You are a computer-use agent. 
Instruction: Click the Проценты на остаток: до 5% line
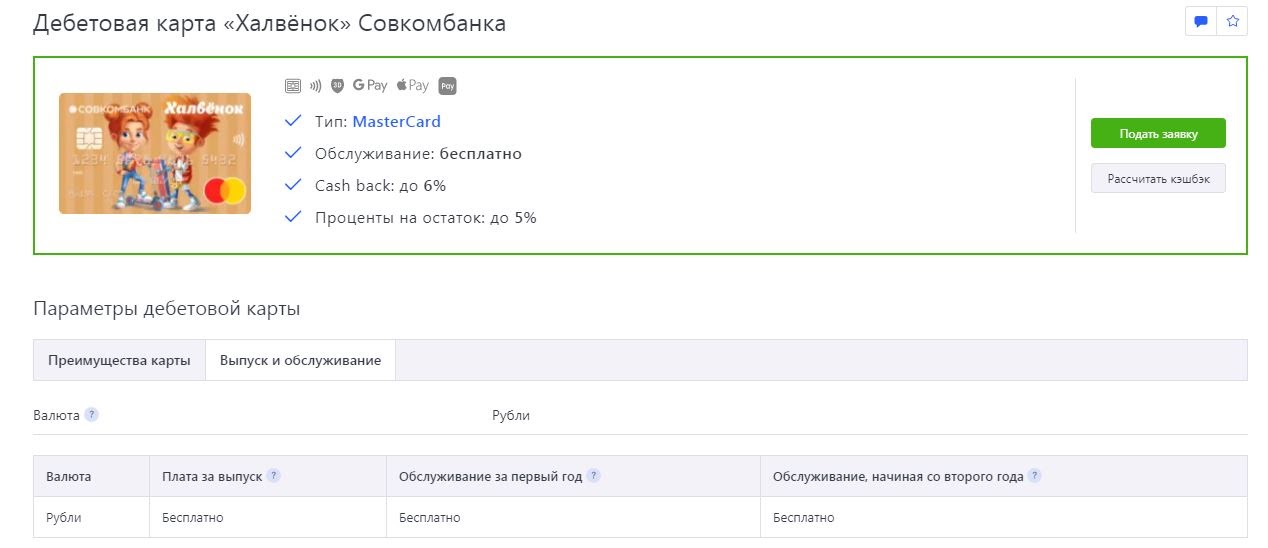click(425, 218)
